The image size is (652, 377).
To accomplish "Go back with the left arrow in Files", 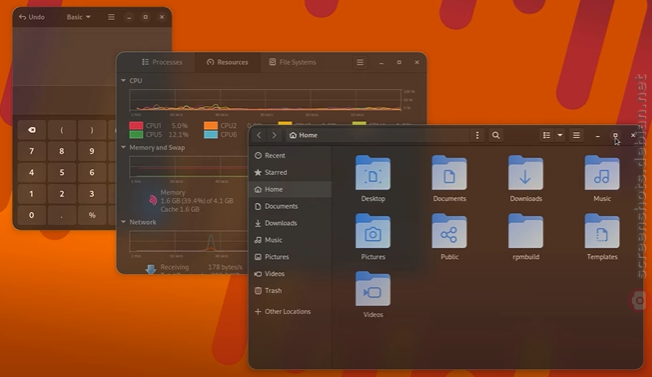I will (x=259, y=135).
